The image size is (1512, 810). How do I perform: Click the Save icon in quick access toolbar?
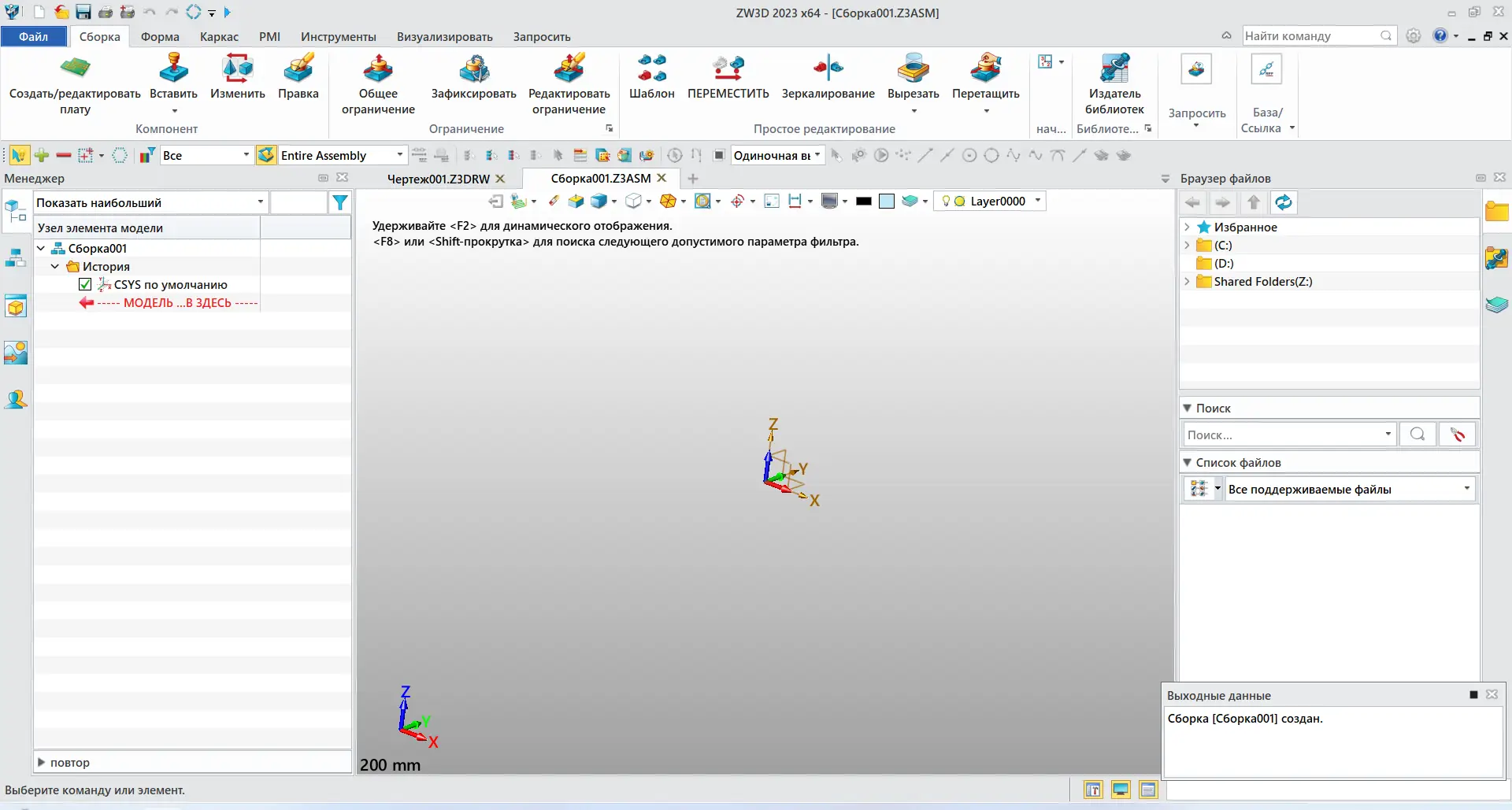(x=83, y=13)
